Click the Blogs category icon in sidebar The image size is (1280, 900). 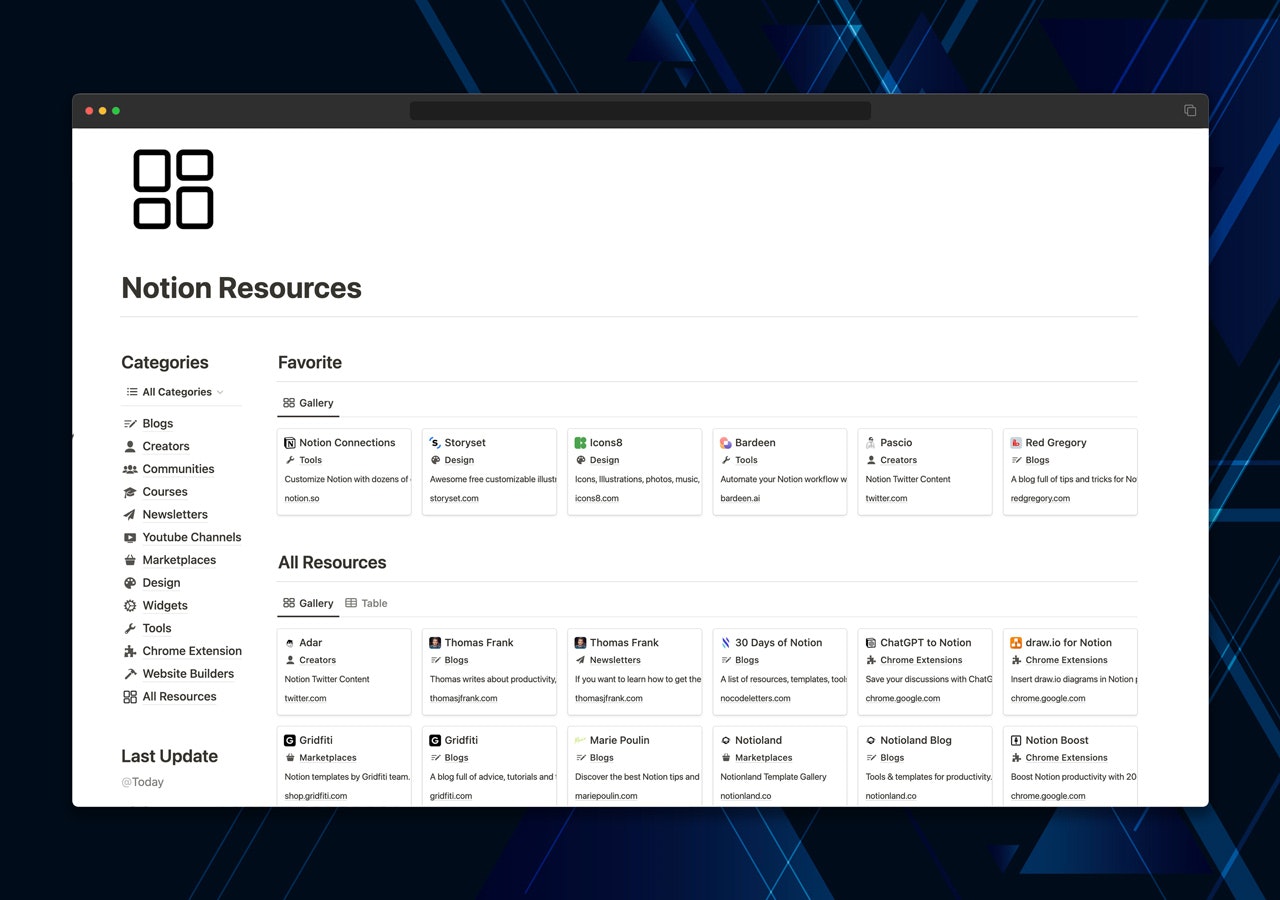point(130,424)
